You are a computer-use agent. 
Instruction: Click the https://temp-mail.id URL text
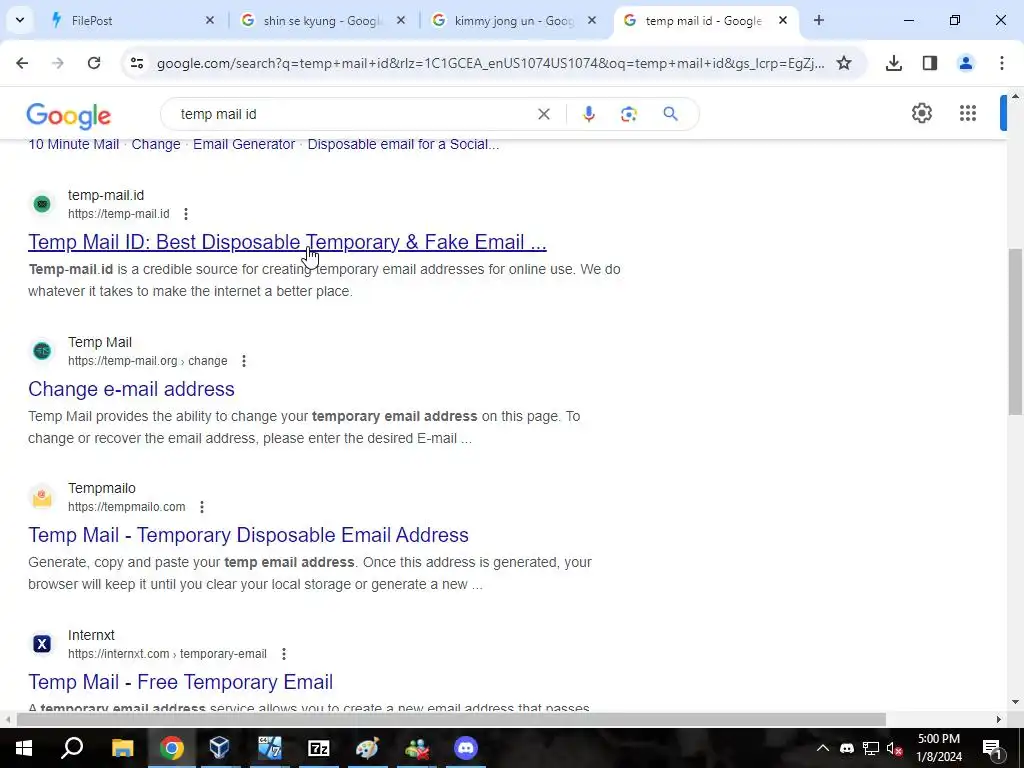119,214
